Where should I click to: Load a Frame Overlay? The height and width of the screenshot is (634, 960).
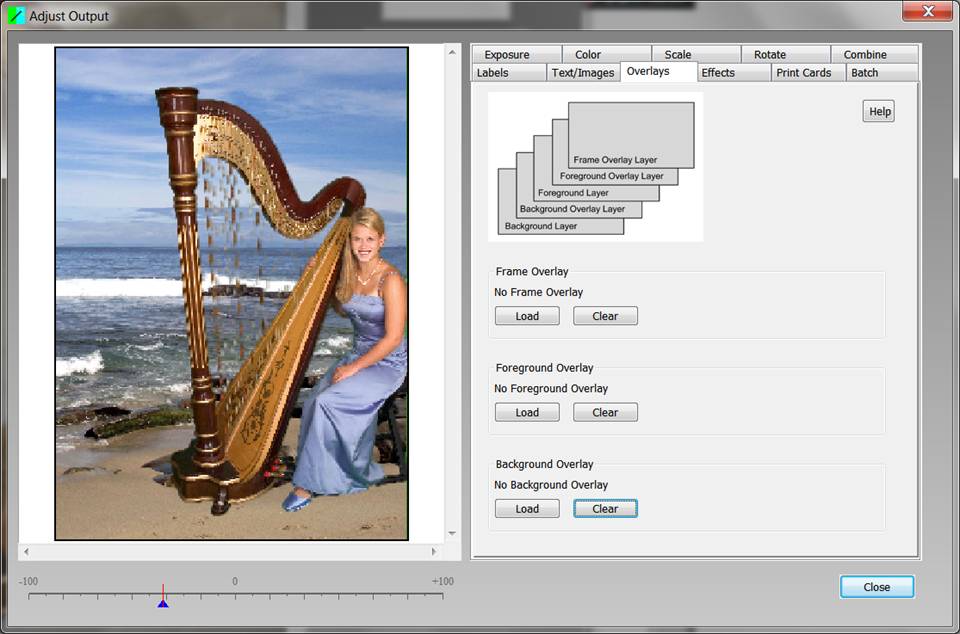click(527, 316)
